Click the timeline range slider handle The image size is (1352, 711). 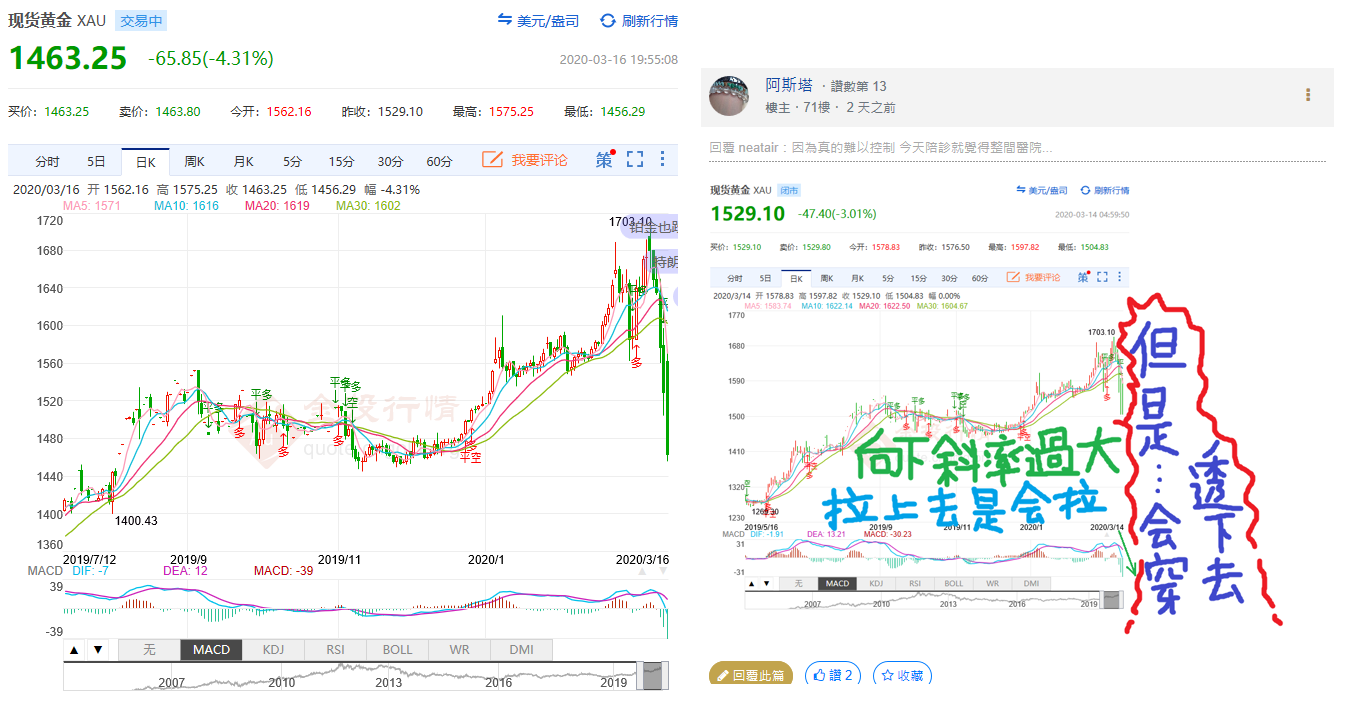(653, 675)
